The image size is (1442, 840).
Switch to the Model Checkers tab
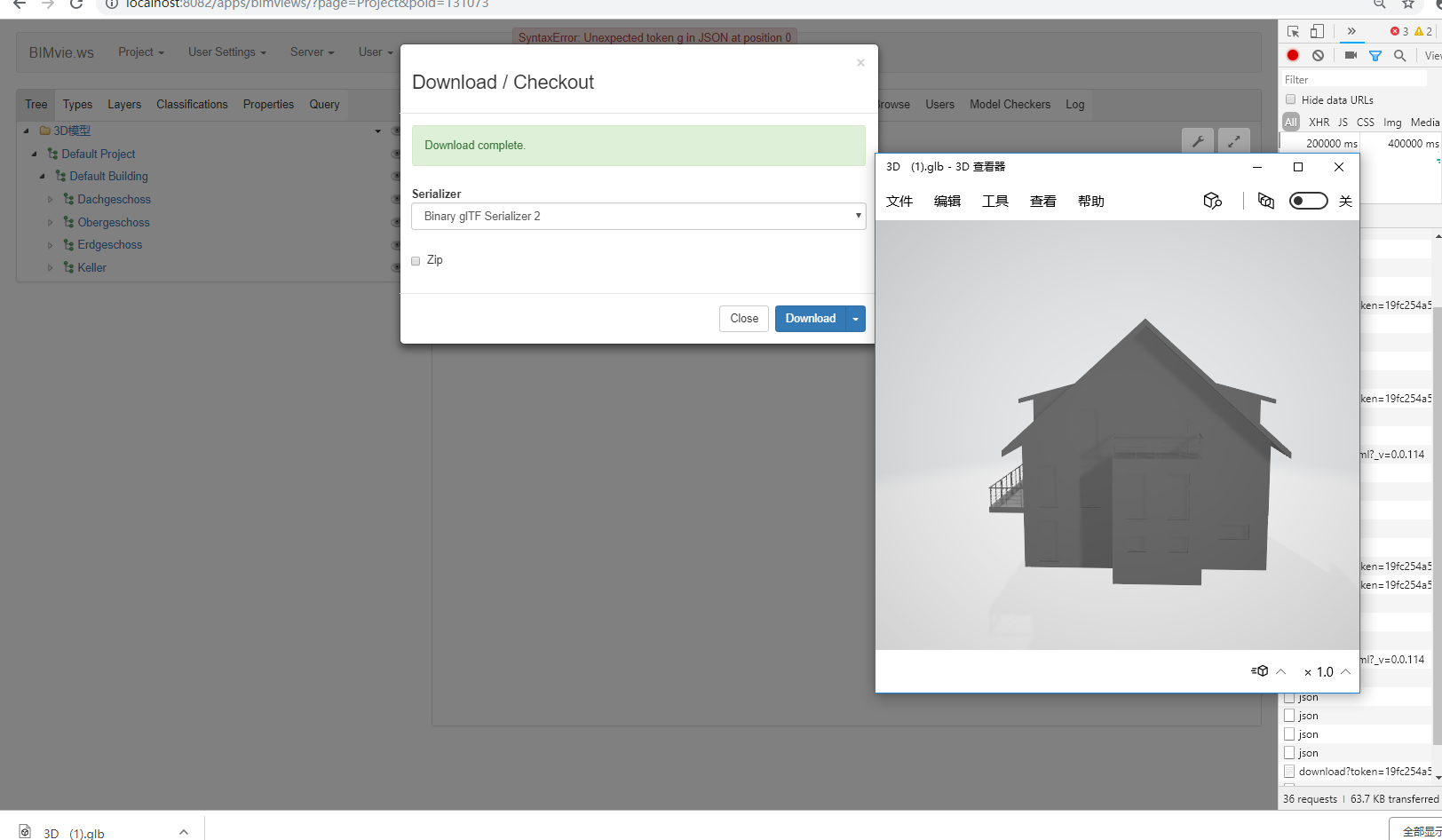tap(1010, 104)
